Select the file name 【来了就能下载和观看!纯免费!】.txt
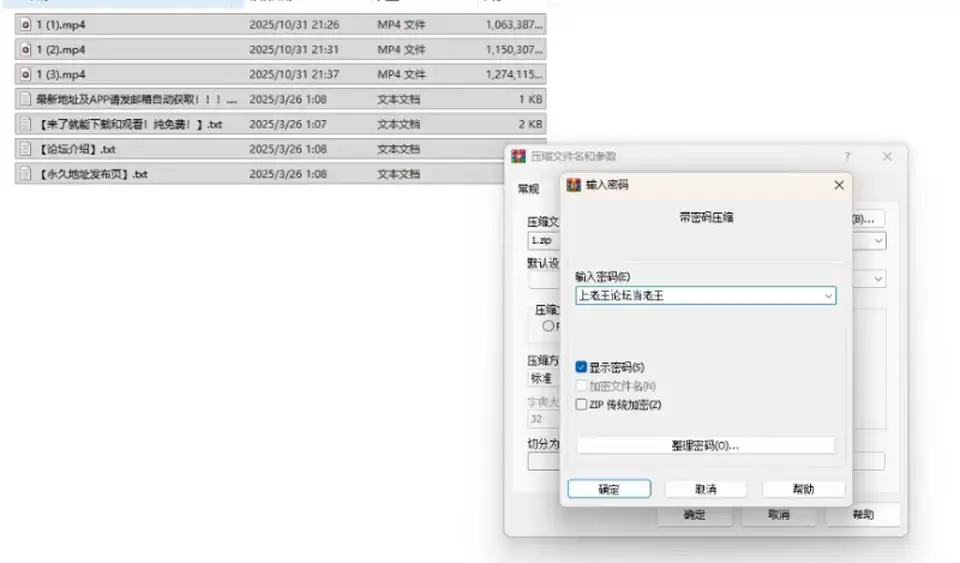 129,124
